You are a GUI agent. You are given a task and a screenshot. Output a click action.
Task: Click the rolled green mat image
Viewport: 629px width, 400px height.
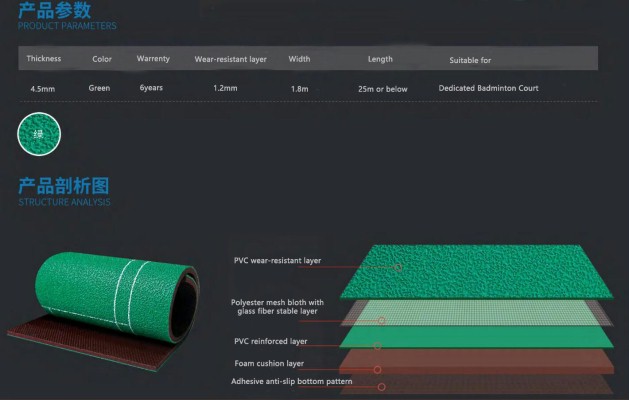[102, 302]
